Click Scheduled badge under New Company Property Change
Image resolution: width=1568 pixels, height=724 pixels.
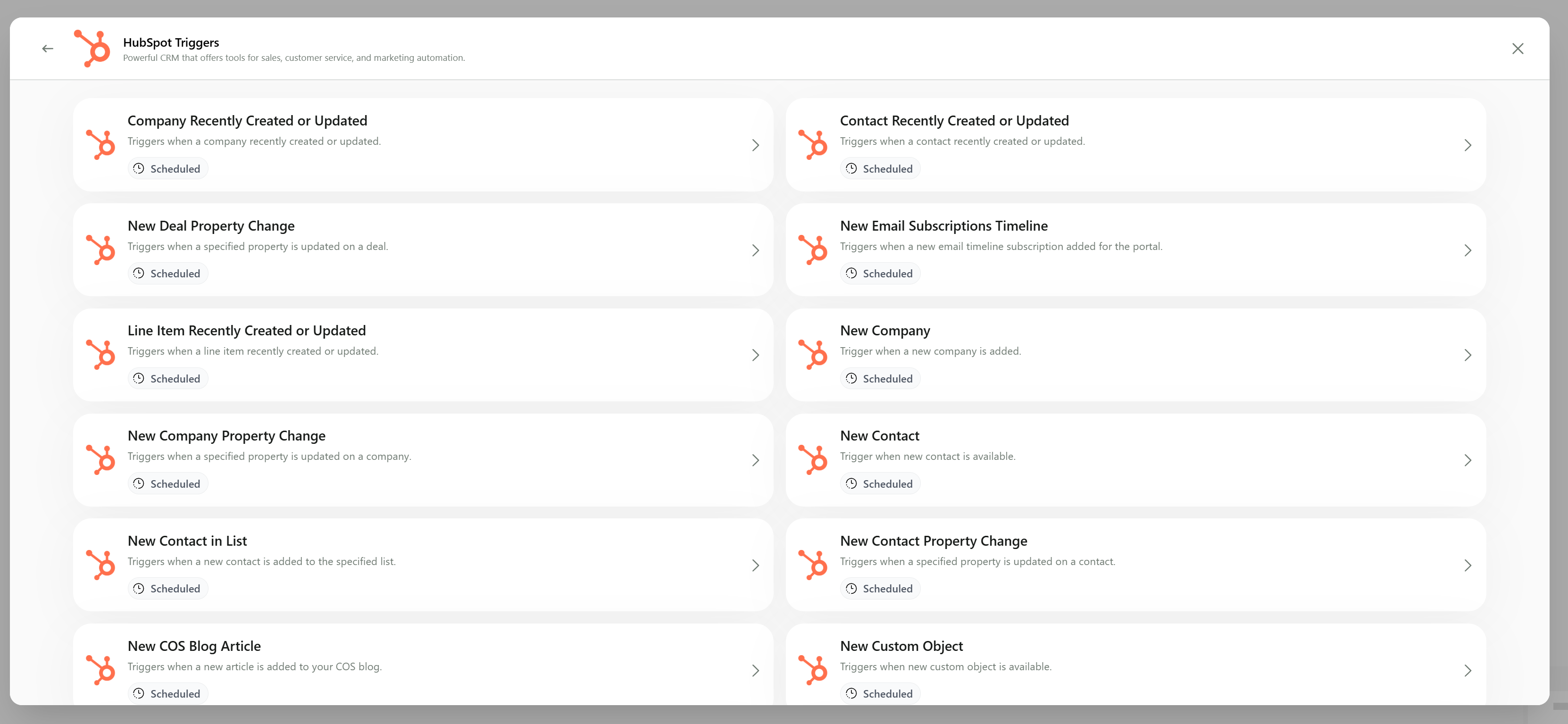pos(168,483)
